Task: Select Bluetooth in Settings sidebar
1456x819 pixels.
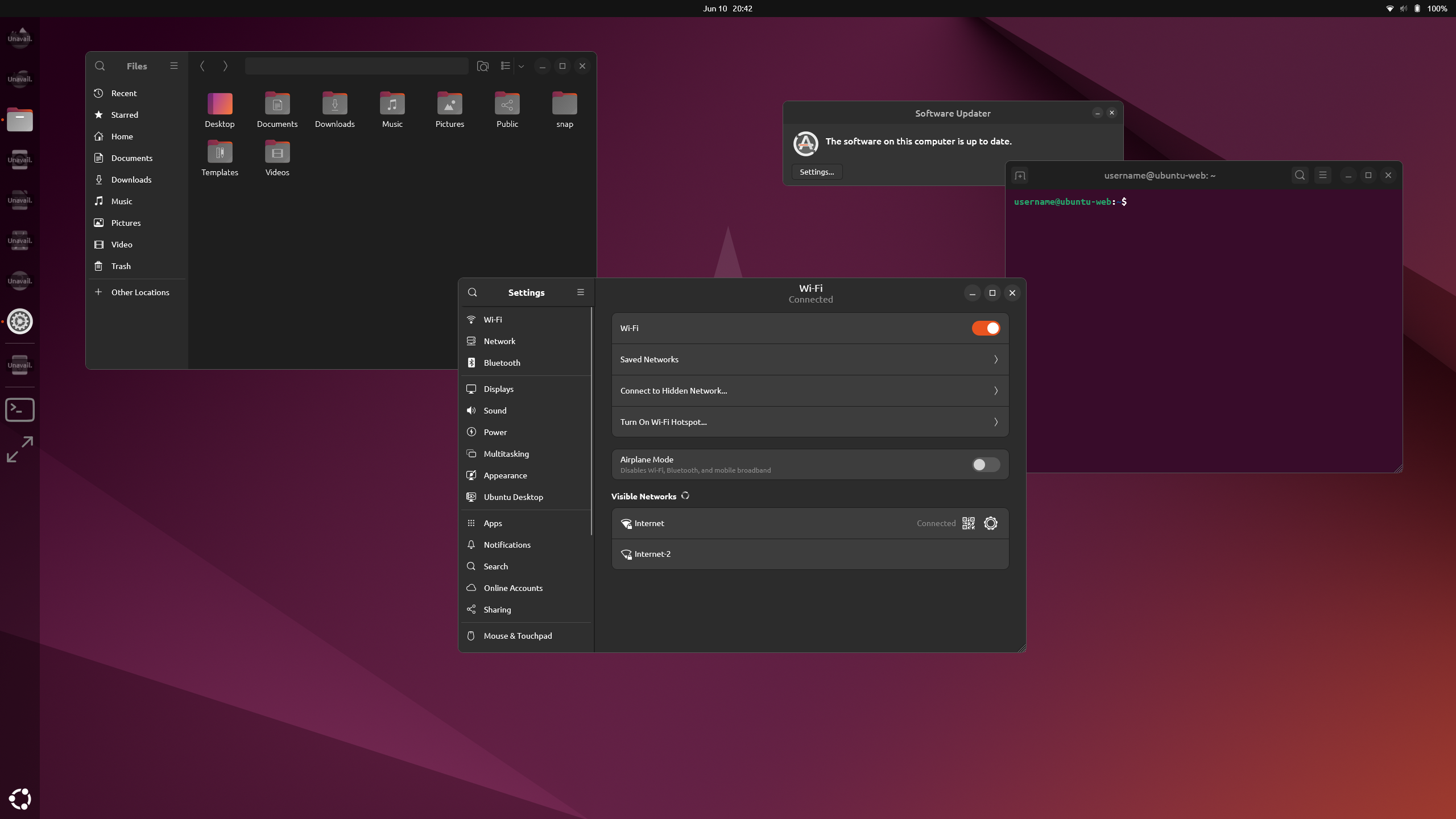Action: [x=525, y=363]
